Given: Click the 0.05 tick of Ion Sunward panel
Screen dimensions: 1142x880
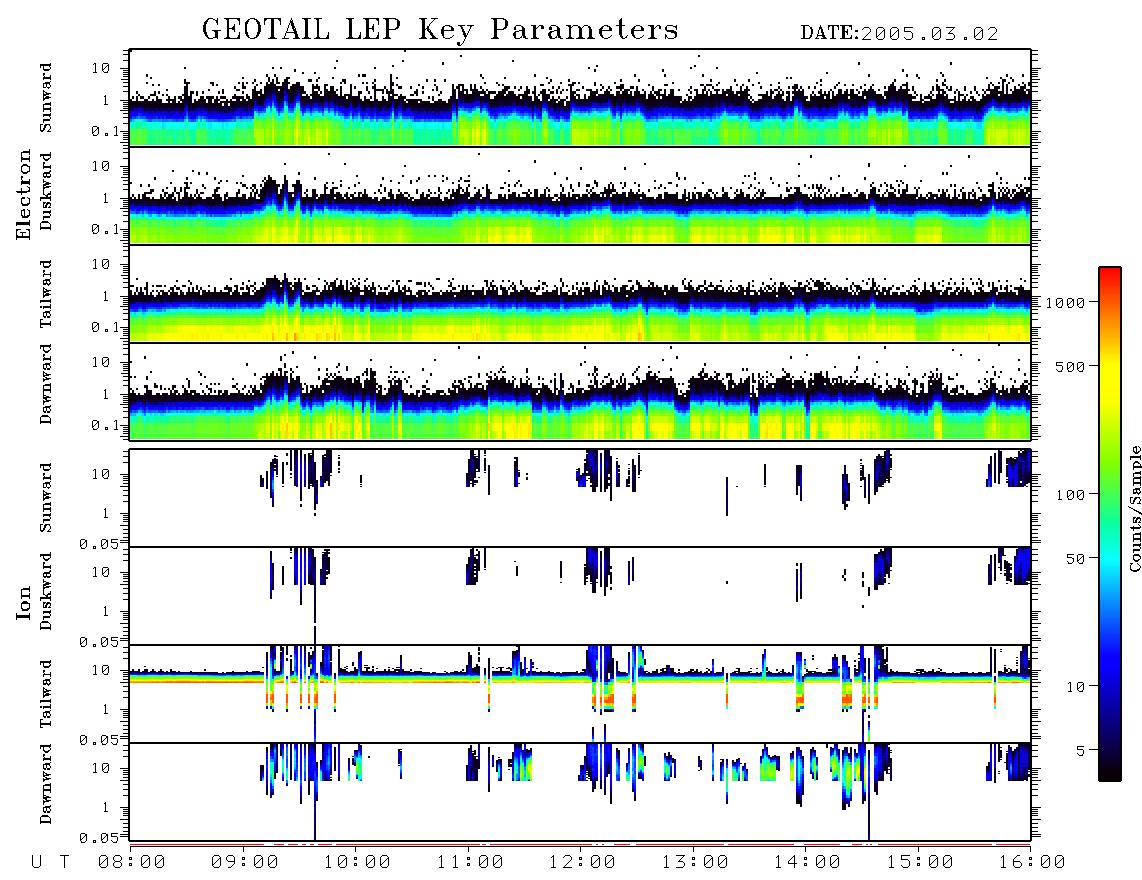Looking at the screenshot, I should click(x=98, y=544).
